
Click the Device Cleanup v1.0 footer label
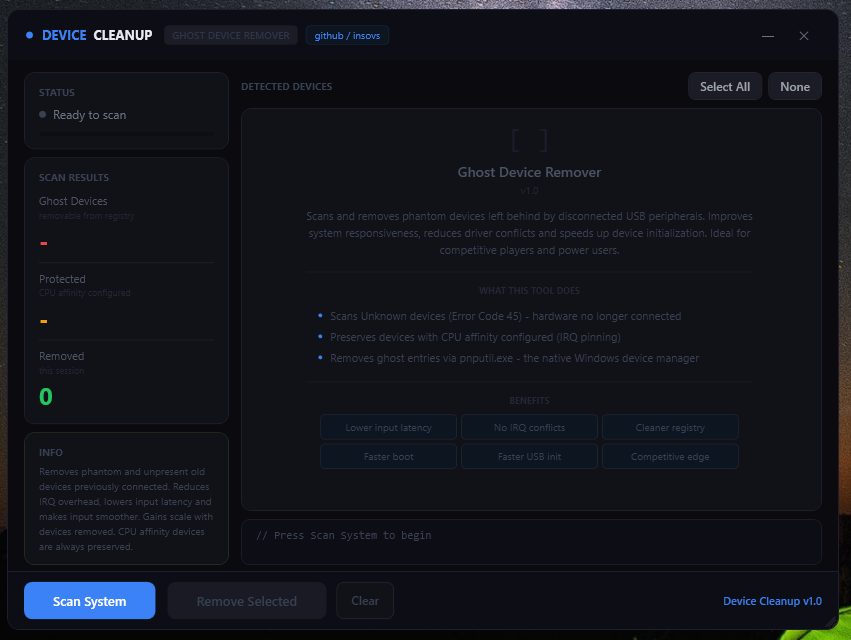[772, 601]
